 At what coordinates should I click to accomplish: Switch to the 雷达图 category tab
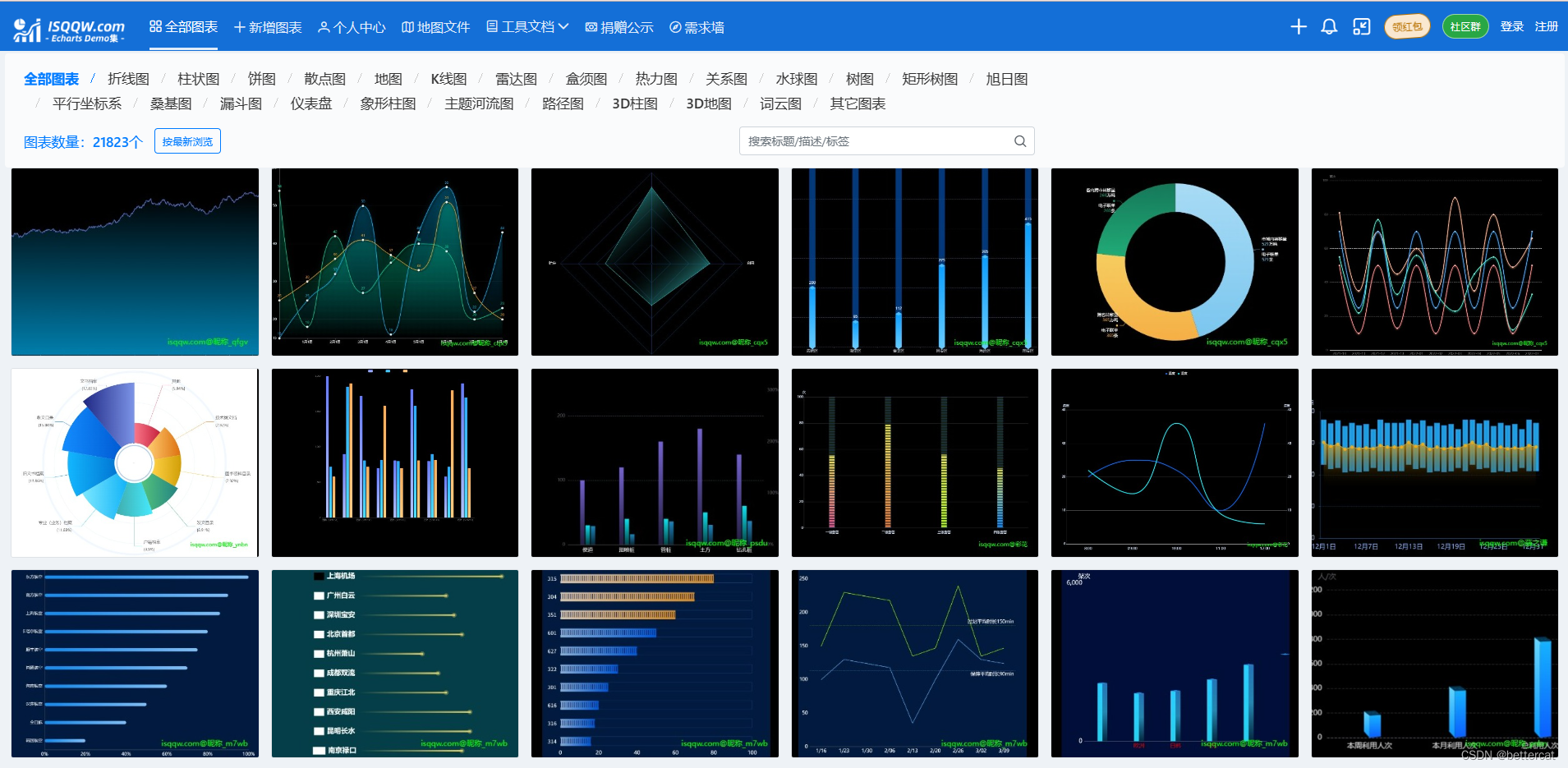click(x=515, y=79)
